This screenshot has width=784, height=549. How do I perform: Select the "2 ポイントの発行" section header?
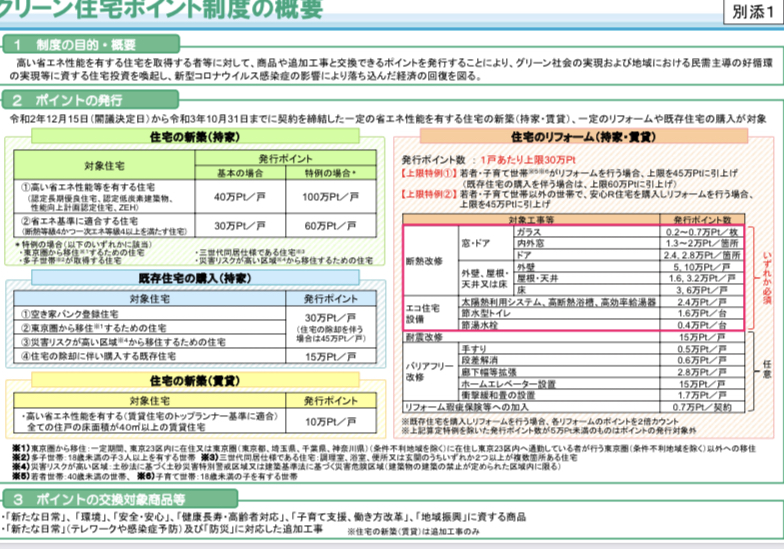click(x=90, y=100)
